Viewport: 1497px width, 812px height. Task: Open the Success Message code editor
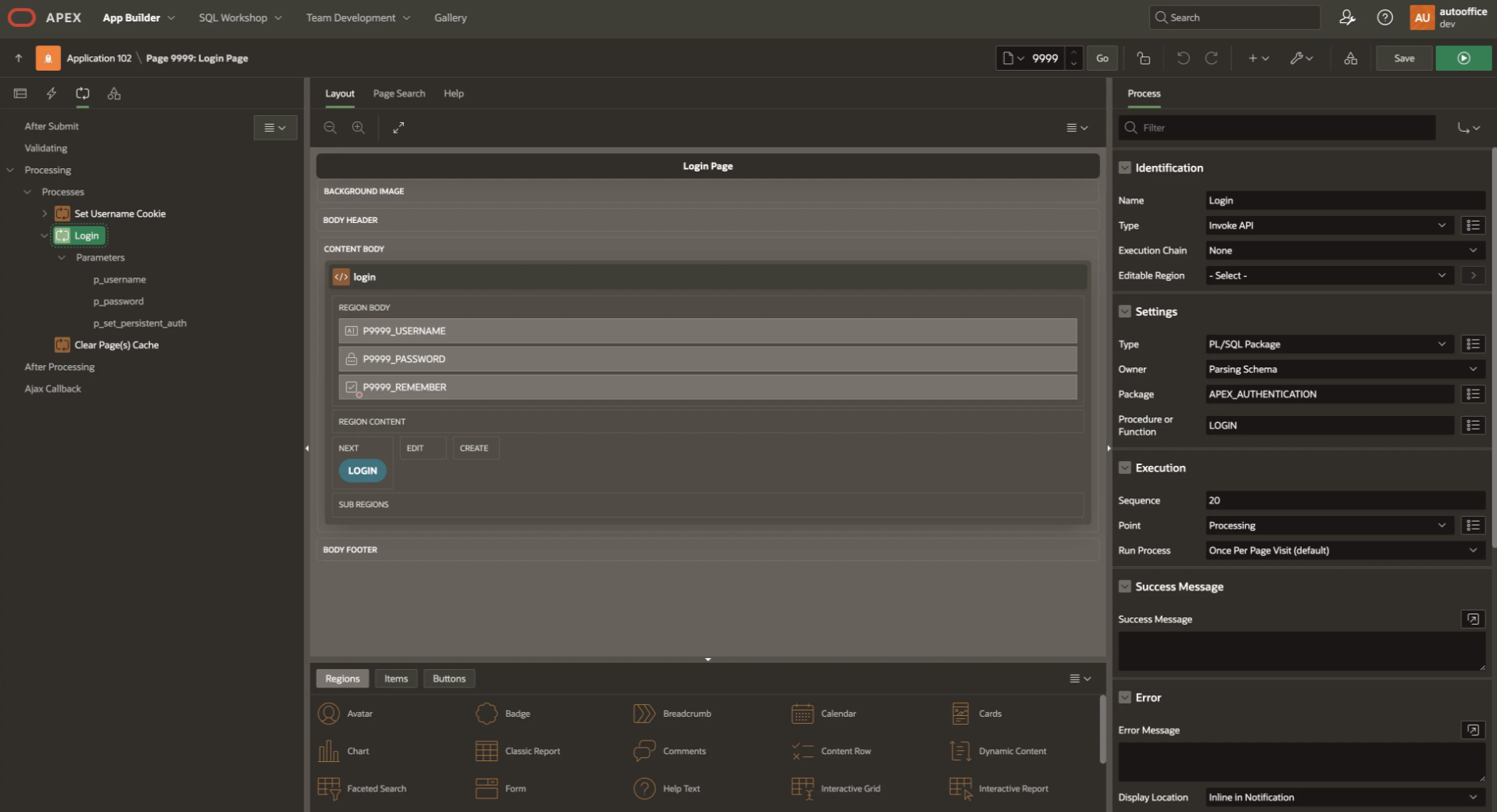click(x=1473, y=619)
